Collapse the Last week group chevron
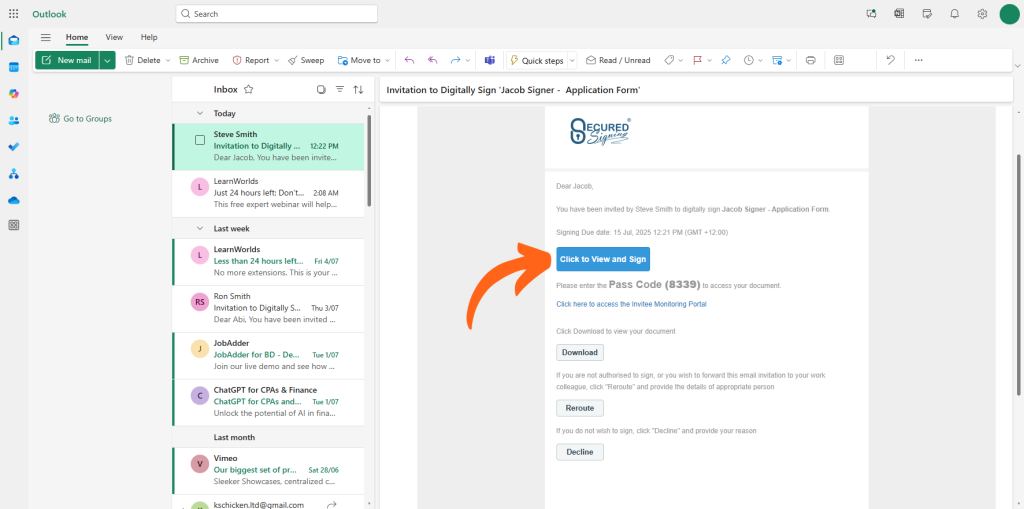 (x=200, y=229)
